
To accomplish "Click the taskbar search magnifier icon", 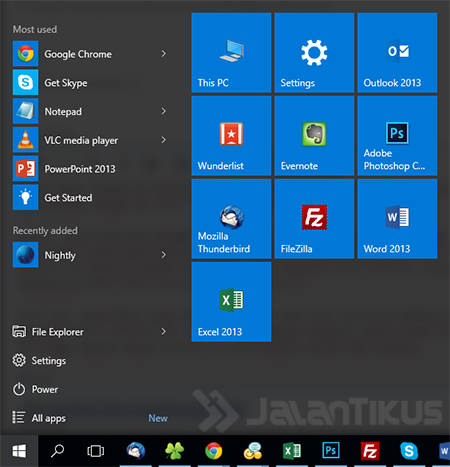I will [x=57, y=451].
